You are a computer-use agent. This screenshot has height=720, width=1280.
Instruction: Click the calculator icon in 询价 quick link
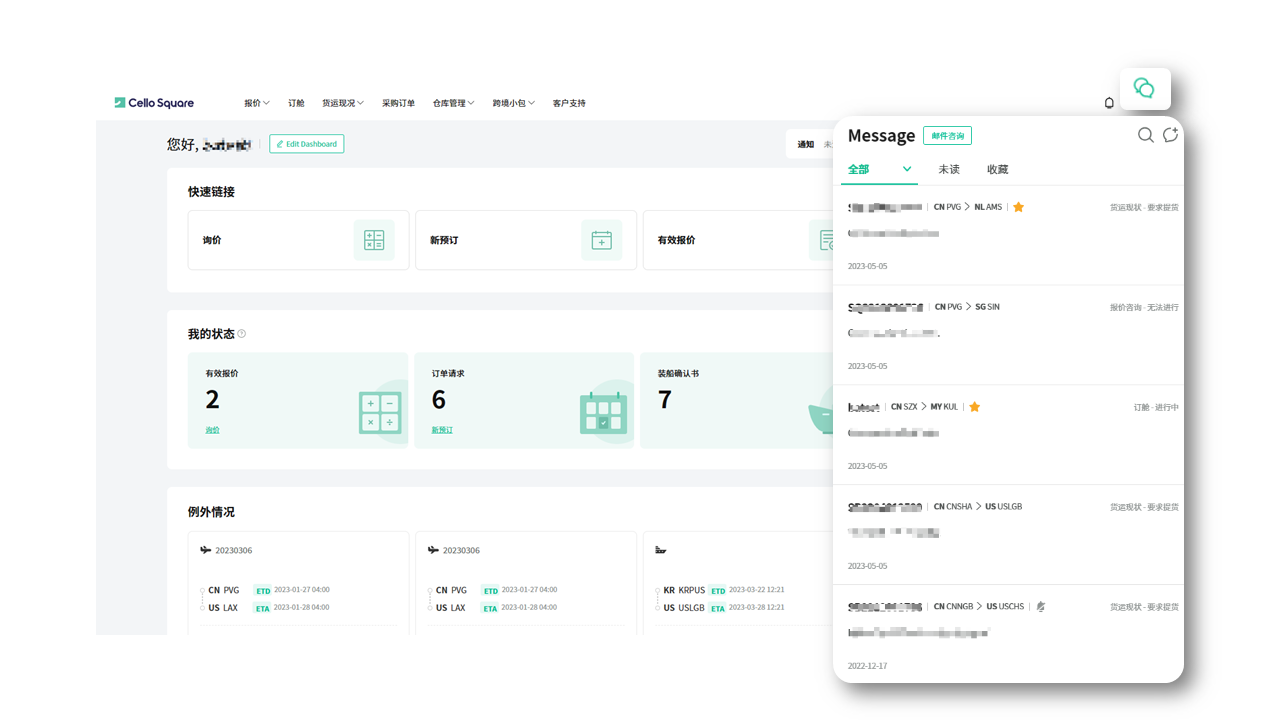tap(374, 240)
